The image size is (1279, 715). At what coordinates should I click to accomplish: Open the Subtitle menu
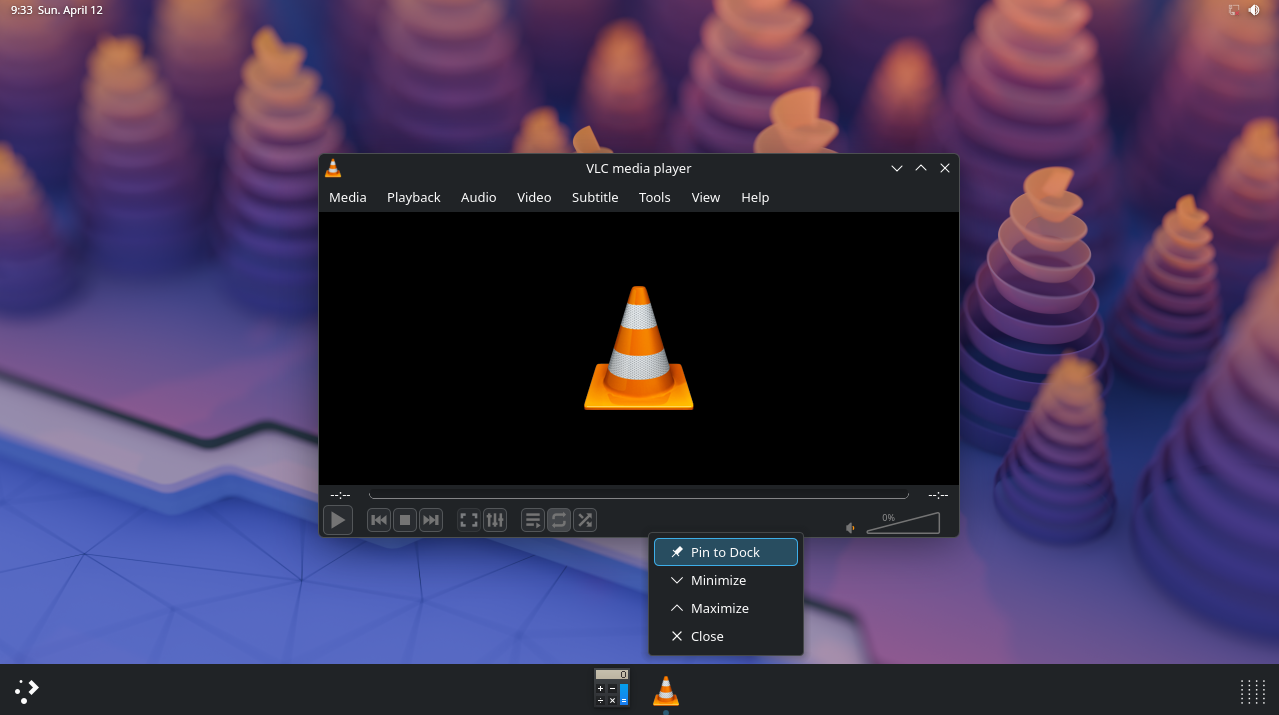coord(594,197)
